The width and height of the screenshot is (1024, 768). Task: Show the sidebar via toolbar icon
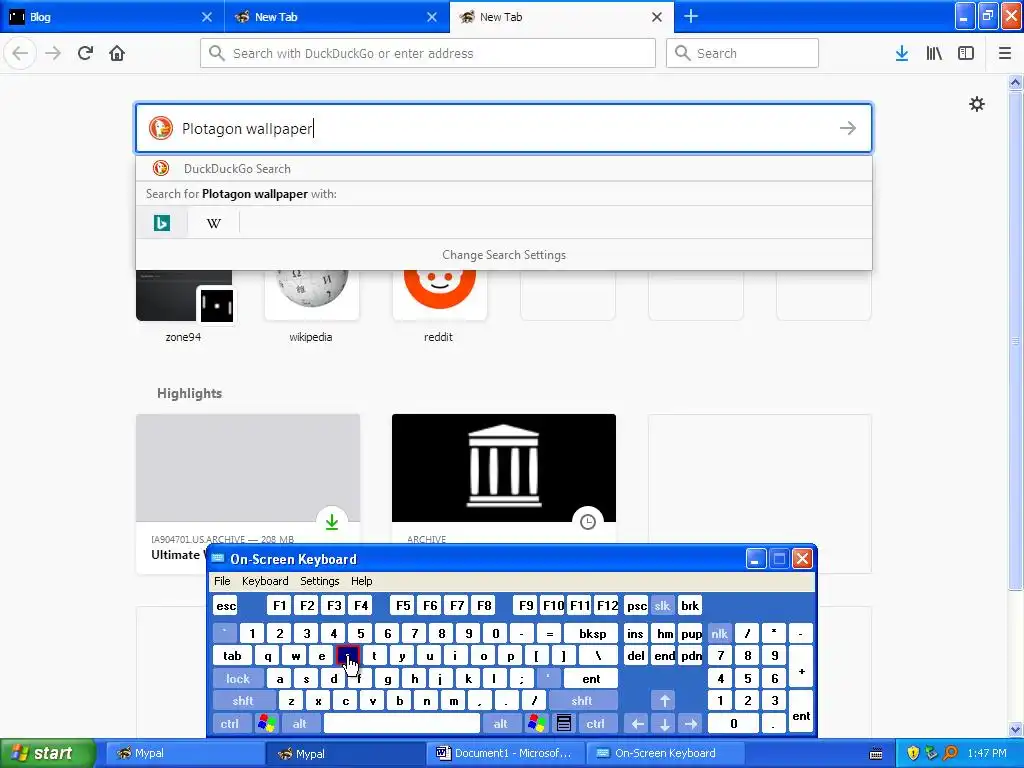pos(966,53)
